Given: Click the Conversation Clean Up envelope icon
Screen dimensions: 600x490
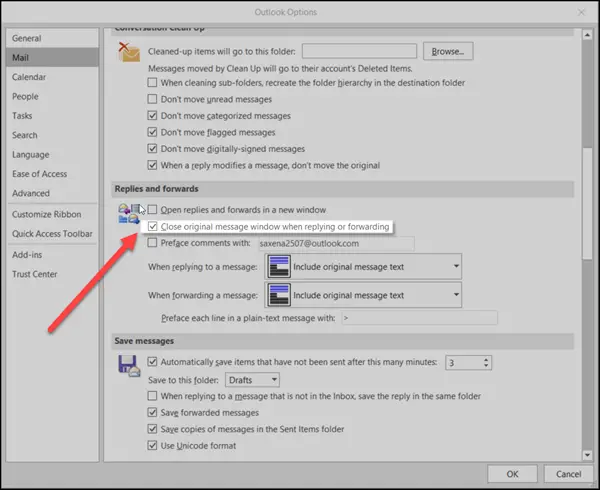Looking at the screenshot, I should point(128,54).
